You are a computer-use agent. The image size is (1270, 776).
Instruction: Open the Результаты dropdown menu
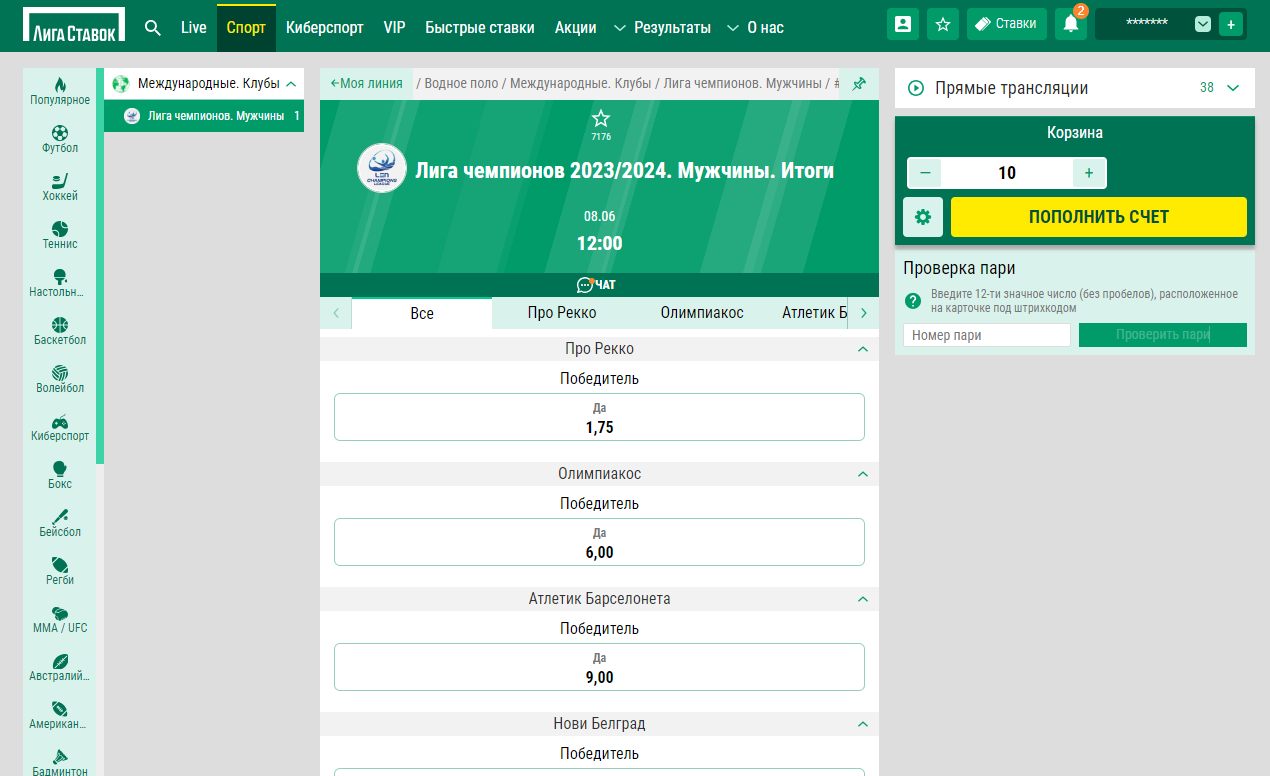click(661, 27)
